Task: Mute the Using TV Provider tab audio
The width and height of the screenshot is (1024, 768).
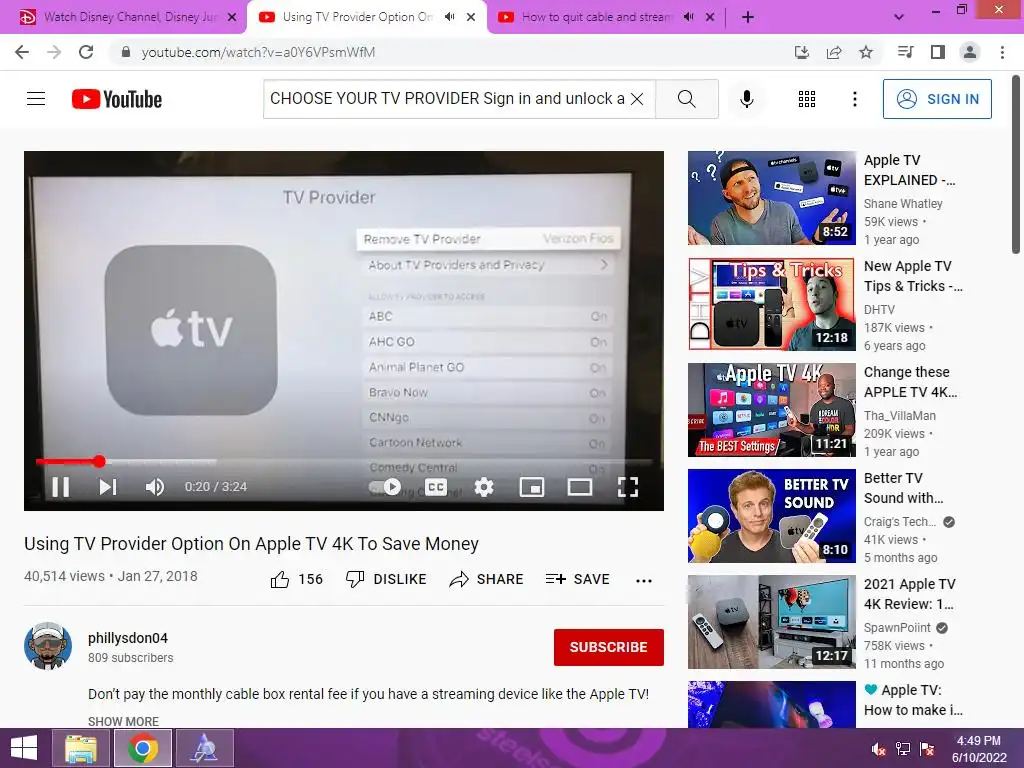Action: pyautogui.click(x=449, y=17)
